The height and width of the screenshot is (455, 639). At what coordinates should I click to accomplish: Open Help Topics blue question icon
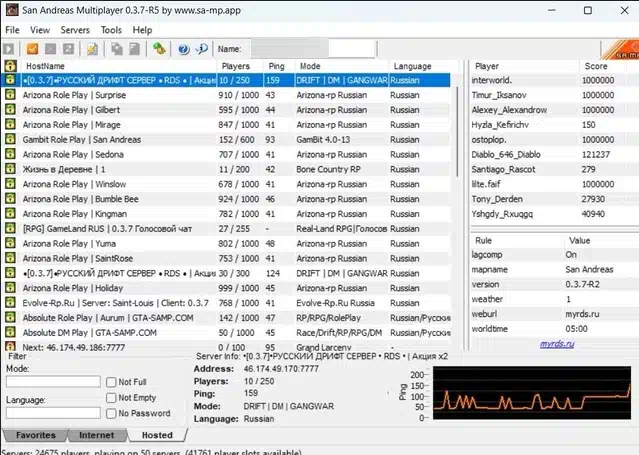click(x=183, y=49)
